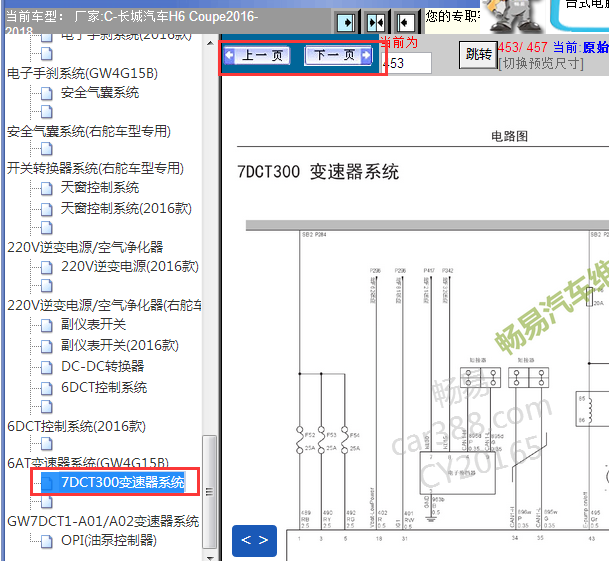Click document icon beside 安全气囊系统
The height and width of the screenshot is (561, 609).
click(x=47, y=93)
